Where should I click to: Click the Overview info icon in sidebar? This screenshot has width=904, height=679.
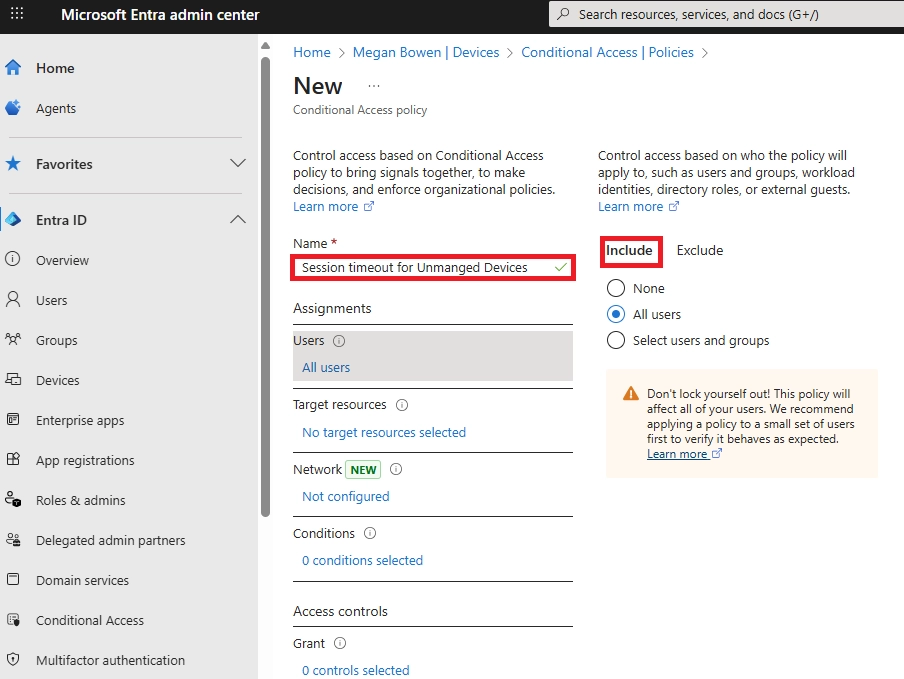point(13,259)
